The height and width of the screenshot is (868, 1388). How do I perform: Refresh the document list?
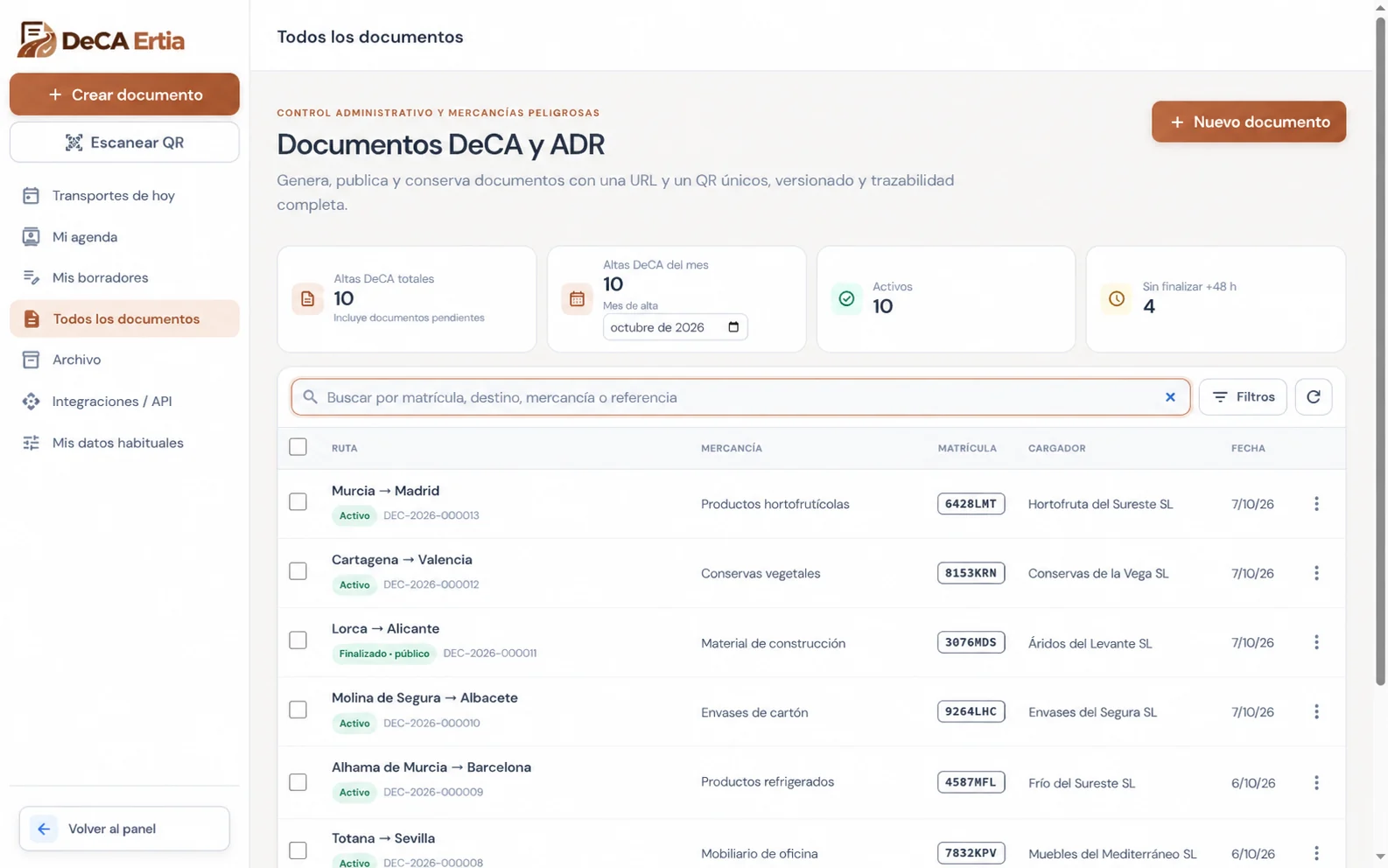pyautogui.click(x=1313, y=397)
